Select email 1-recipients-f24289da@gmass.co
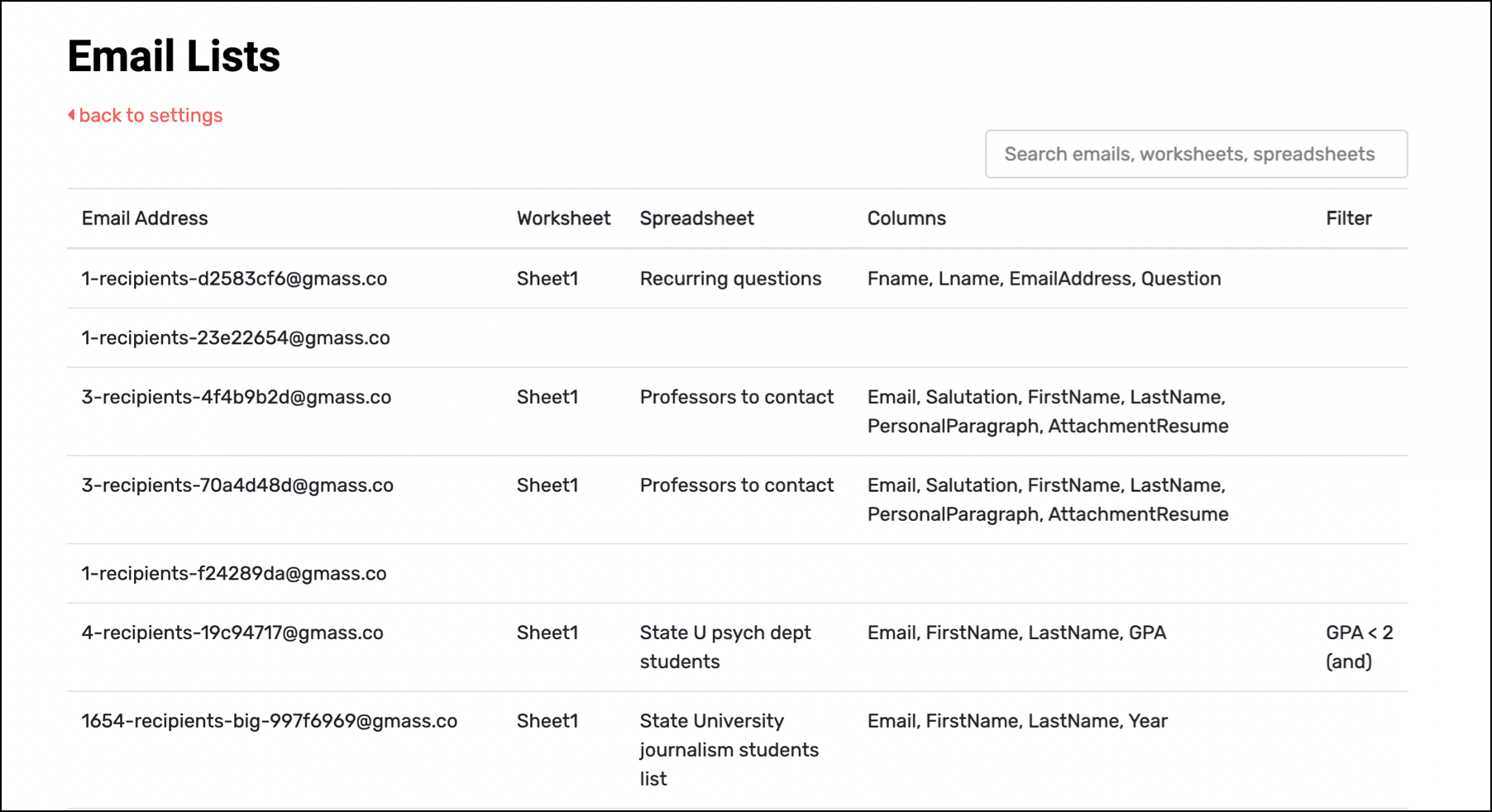 pyautogui.click(x=234, y=573)
